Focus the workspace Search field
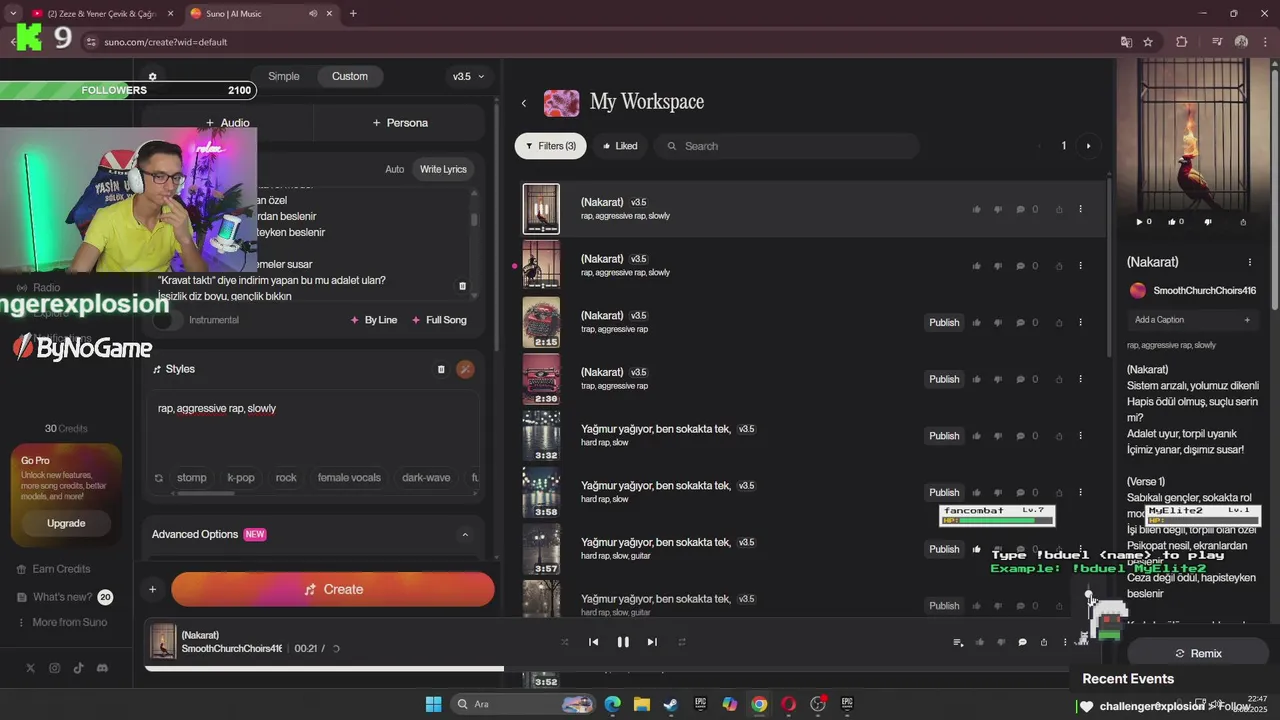1280x720 pixels. (786, 146)
